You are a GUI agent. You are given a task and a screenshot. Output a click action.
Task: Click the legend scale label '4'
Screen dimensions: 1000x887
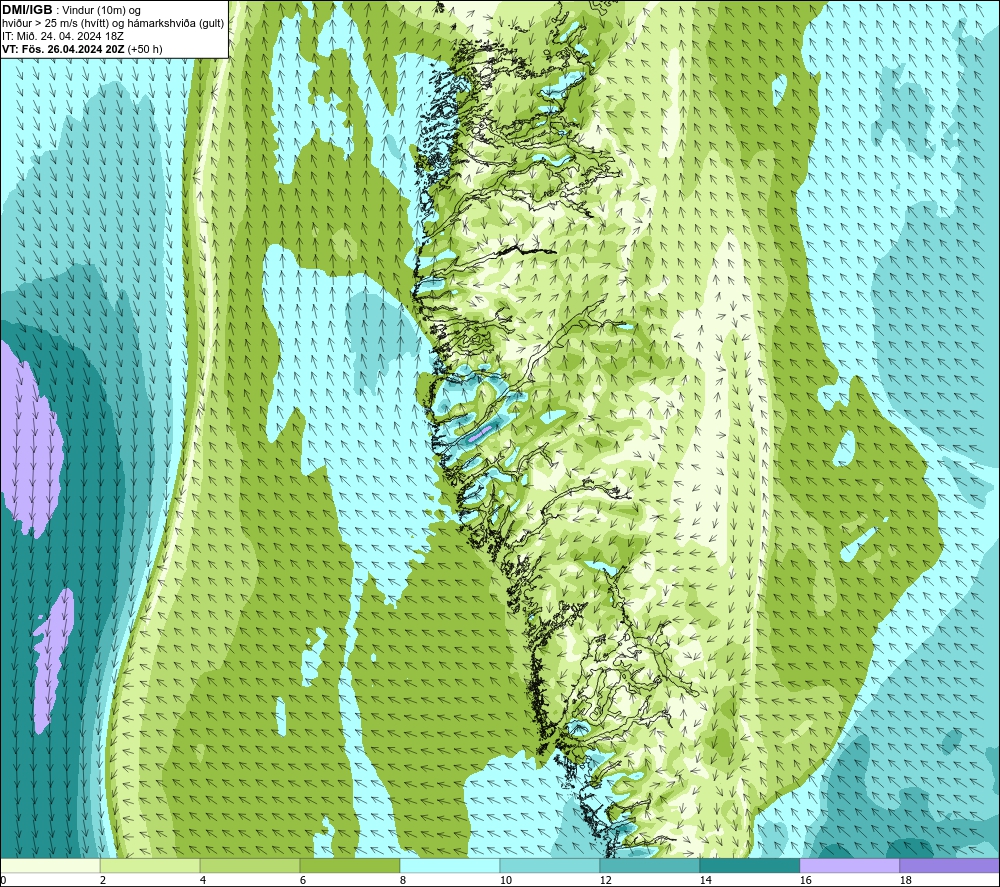click(x=203, y=880)
